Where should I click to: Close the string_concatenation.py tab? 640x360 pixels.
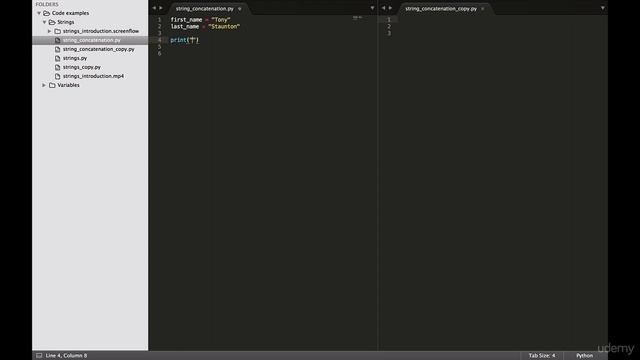point(240,9)
